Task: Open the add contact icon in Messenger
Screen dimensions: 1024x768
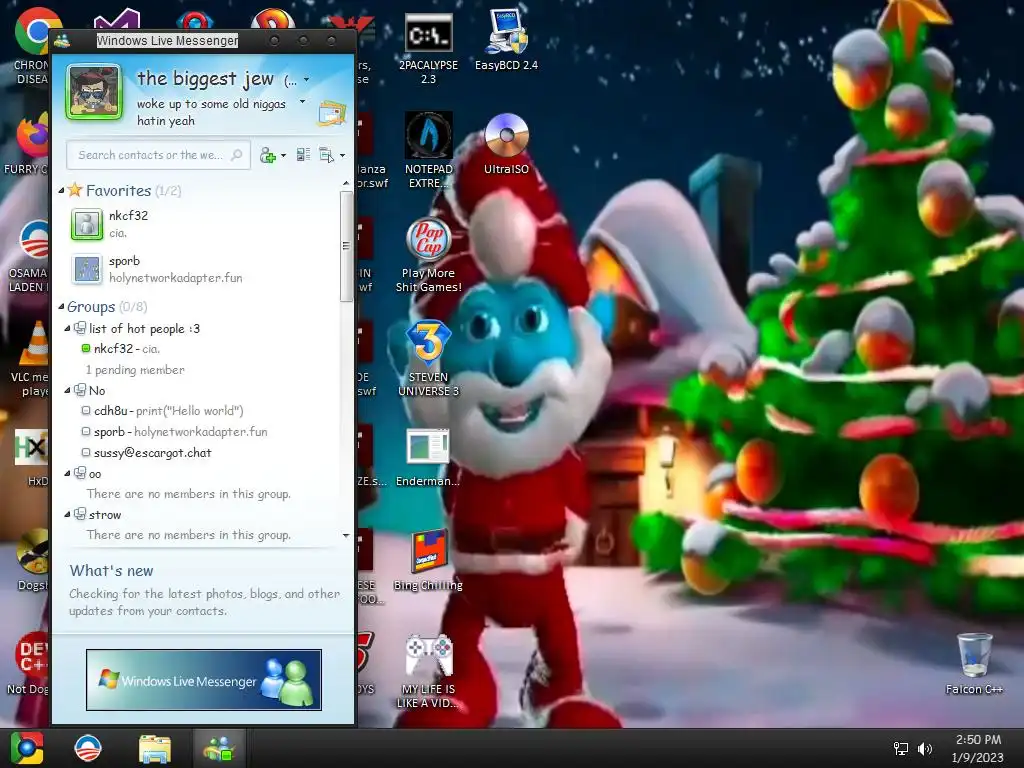Action: coord(268,155)
